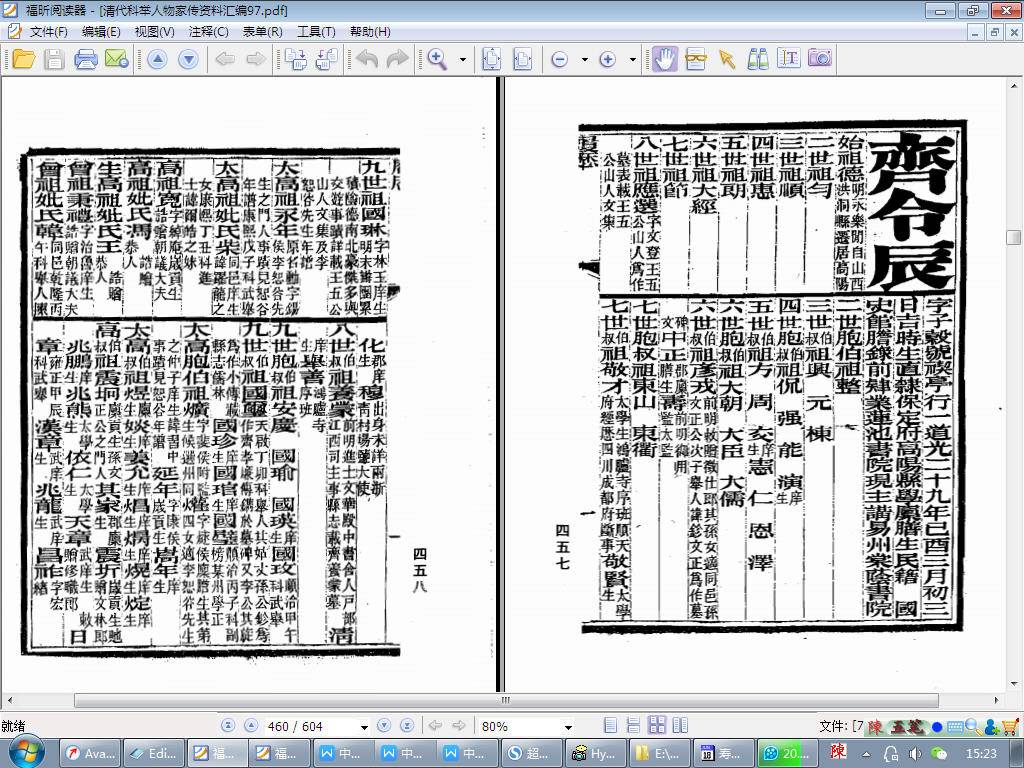Screen dimensions: 1024x768
Task: Click the zoom in magnifier tool
Action: 437,59
